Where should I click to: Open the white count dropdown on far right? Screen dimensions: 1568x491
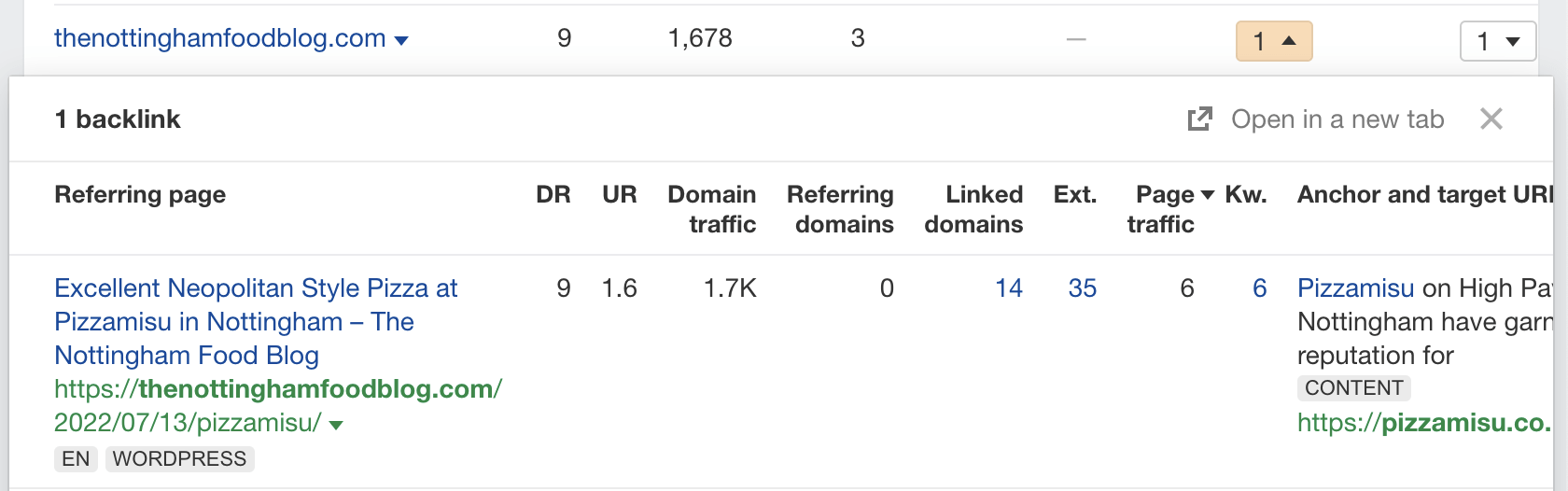coord(1497,41)
